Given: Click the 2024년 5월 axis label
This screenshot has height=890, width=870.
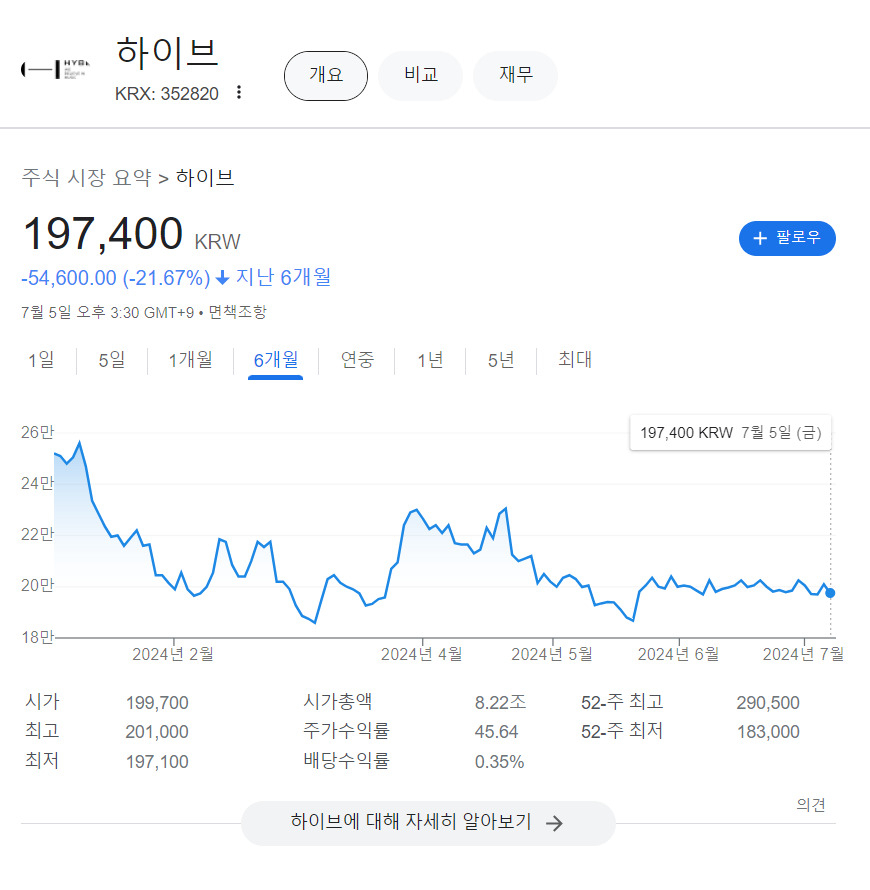Looking at the screenshot, I should (x=552, y=654).
